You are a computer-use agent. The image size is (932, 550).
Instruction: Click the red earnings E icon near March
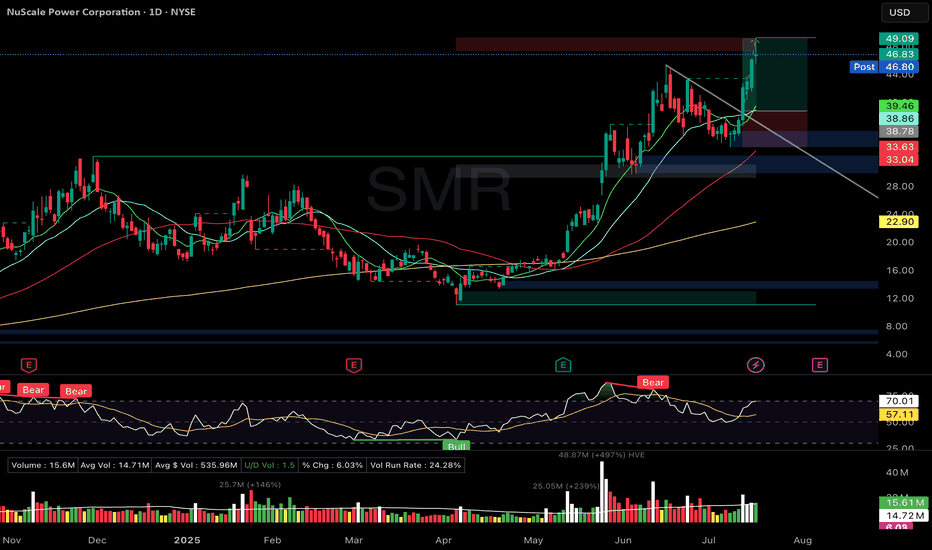354,365
